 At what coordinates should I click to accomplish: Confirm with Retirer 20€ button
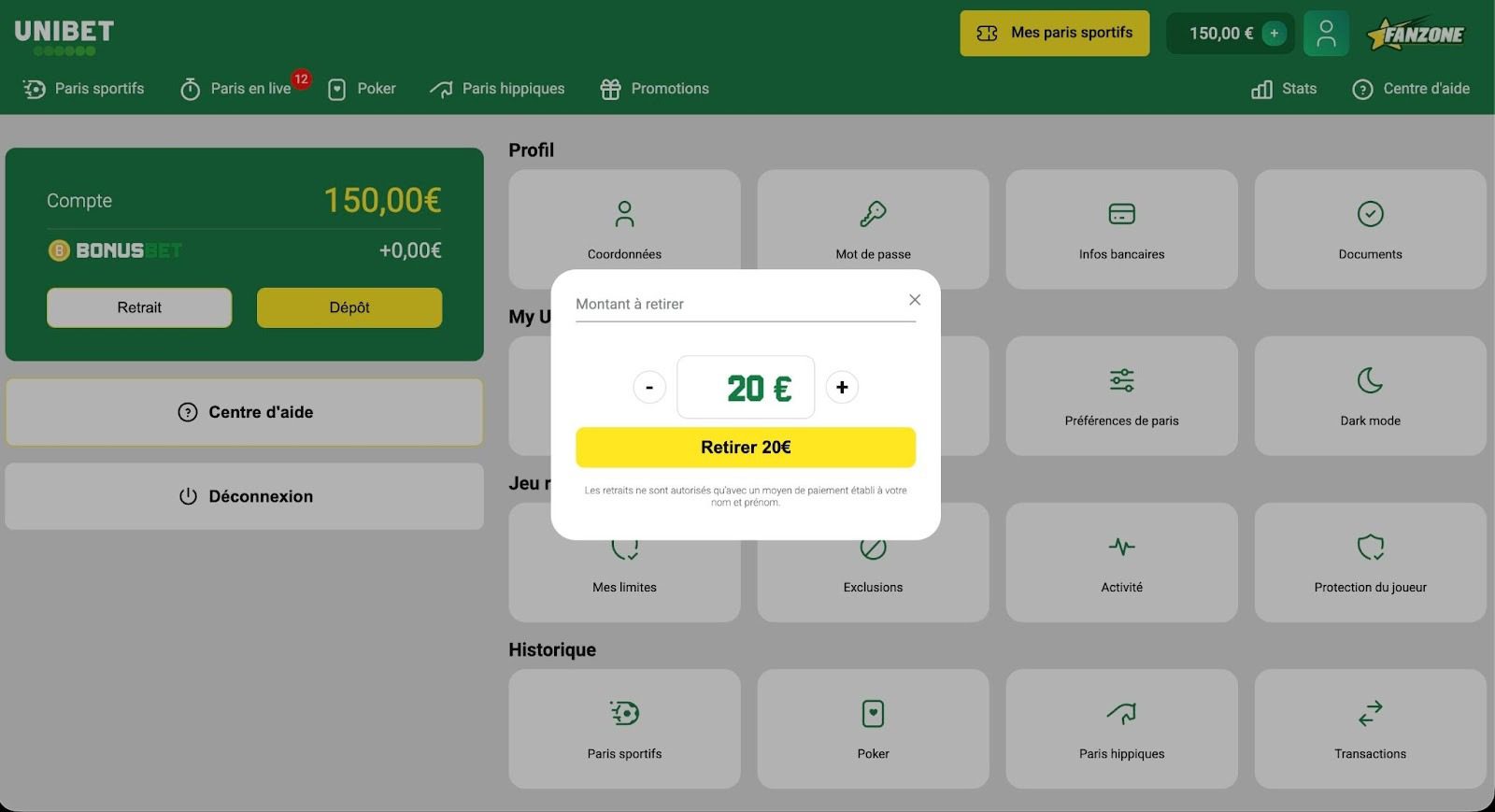pos(746,448)
